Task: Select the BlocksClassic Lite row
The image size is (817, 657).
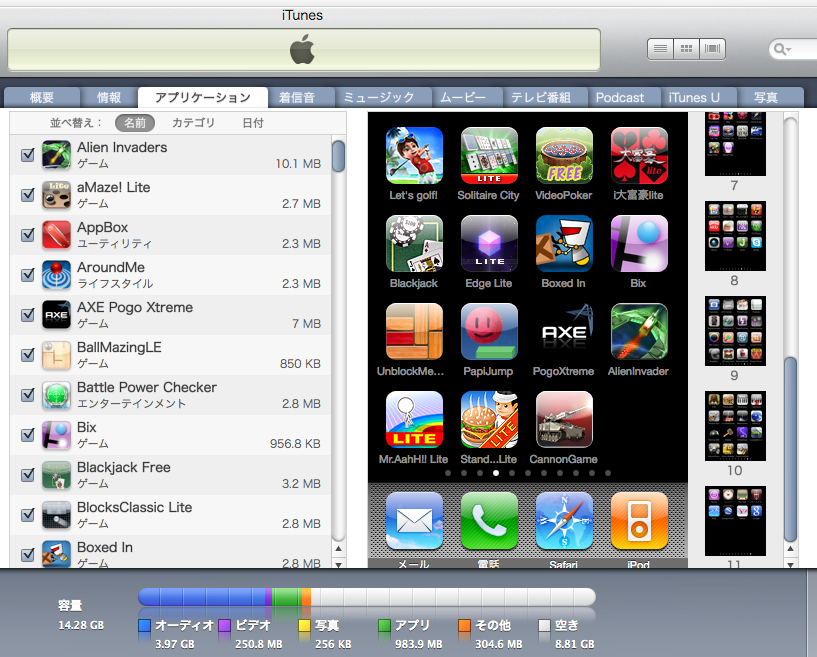Action: [x=170, y=515]
